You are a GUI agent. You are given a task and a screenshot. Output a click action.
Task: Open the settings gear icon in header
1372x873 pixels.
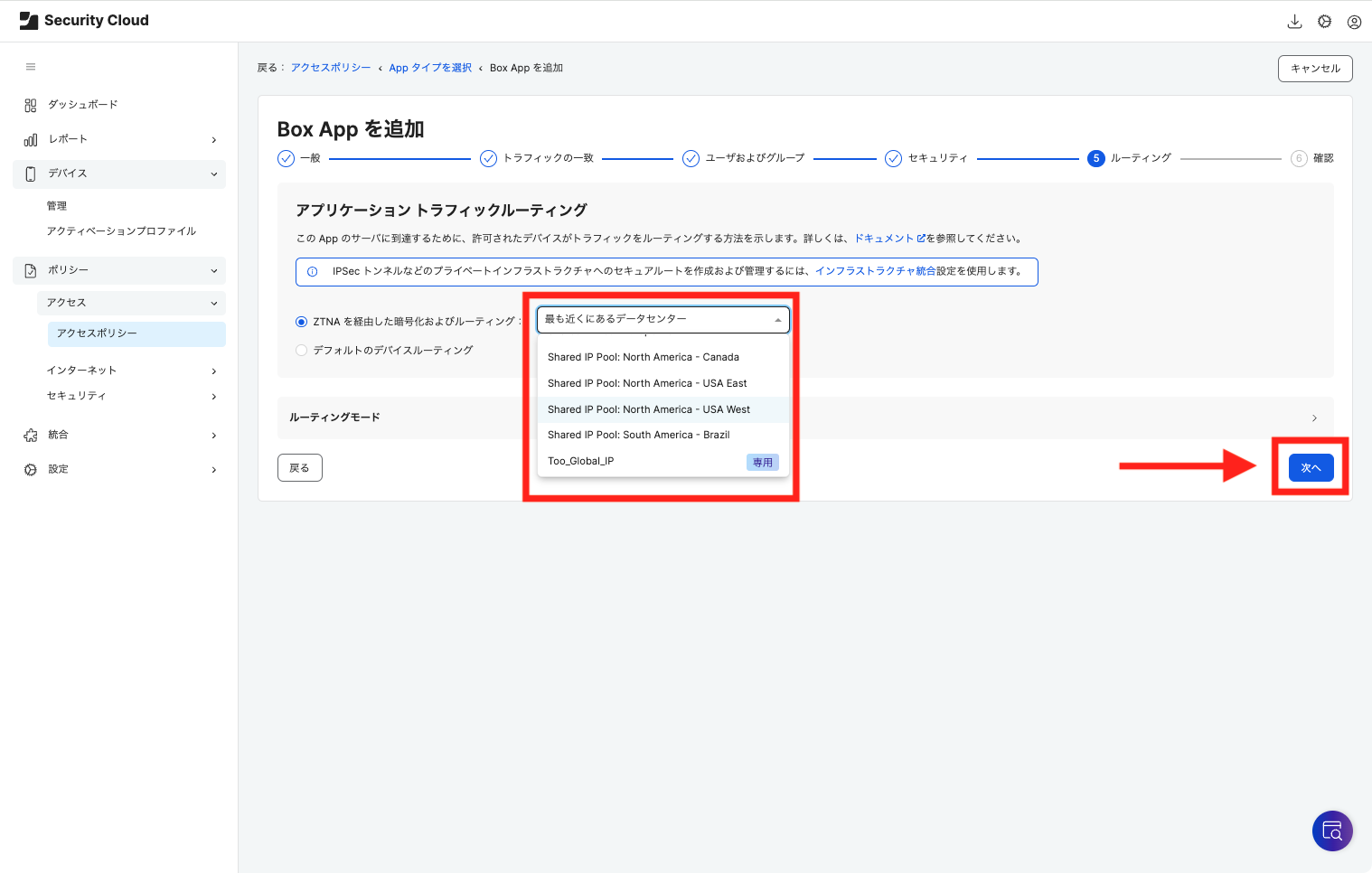(x=1324, y=22)
